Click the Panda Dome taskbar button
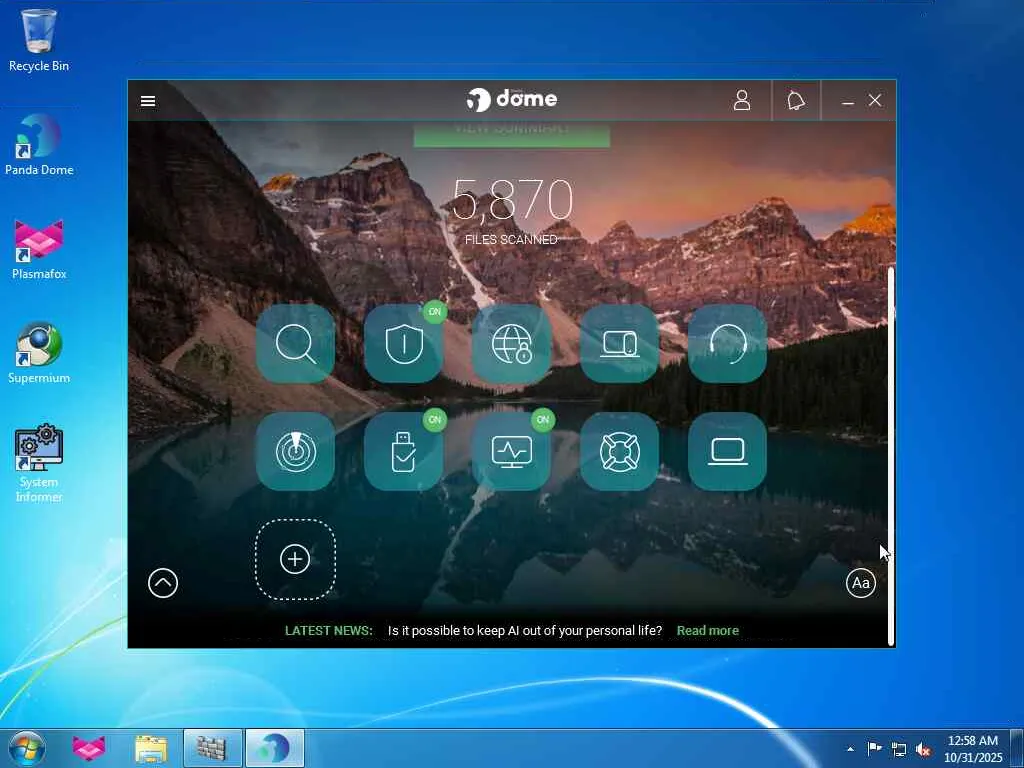 [274, 748]
